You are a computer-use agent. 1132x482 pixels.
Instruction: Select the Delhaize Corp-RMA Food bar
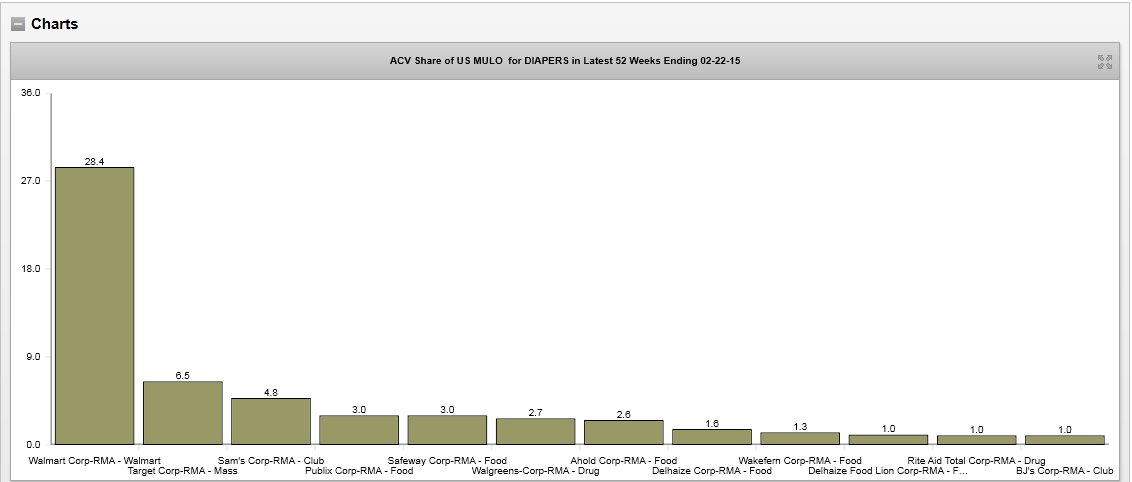(x=711, y=437)
